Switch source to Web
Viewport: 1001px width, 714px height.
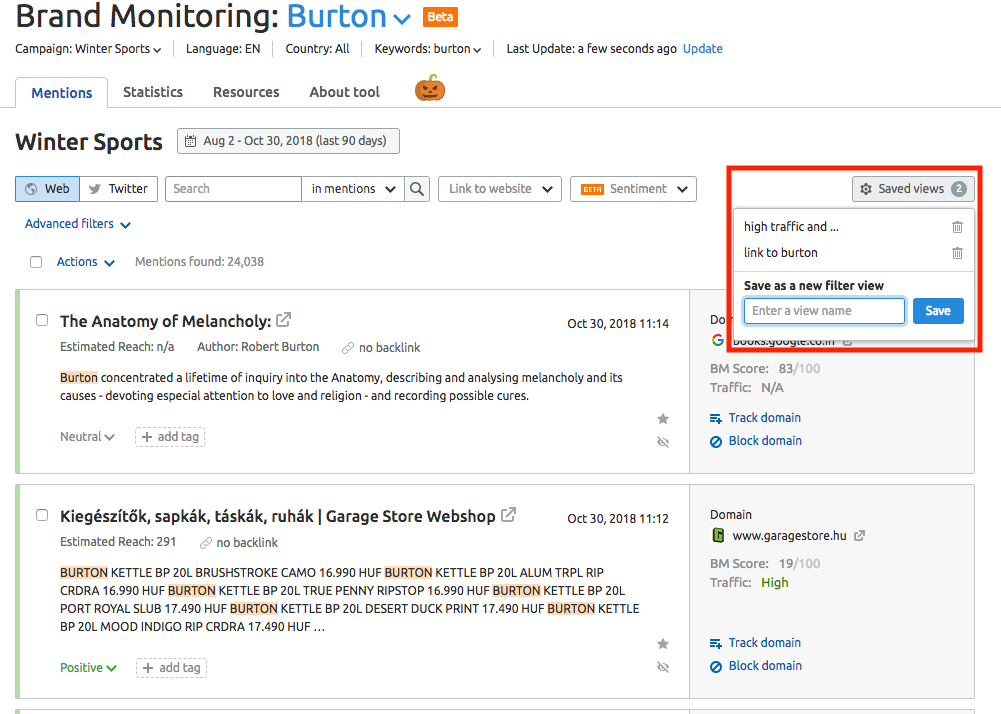pyautogui.click(x=47, y=189)
